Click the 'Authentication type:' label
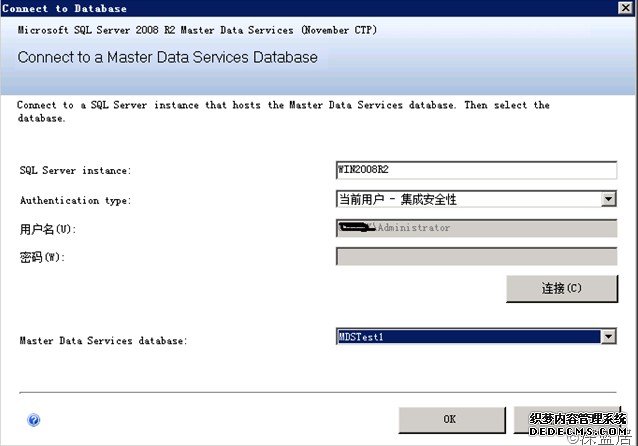This screenshot has width=638, height=446. tap(75, 201)
